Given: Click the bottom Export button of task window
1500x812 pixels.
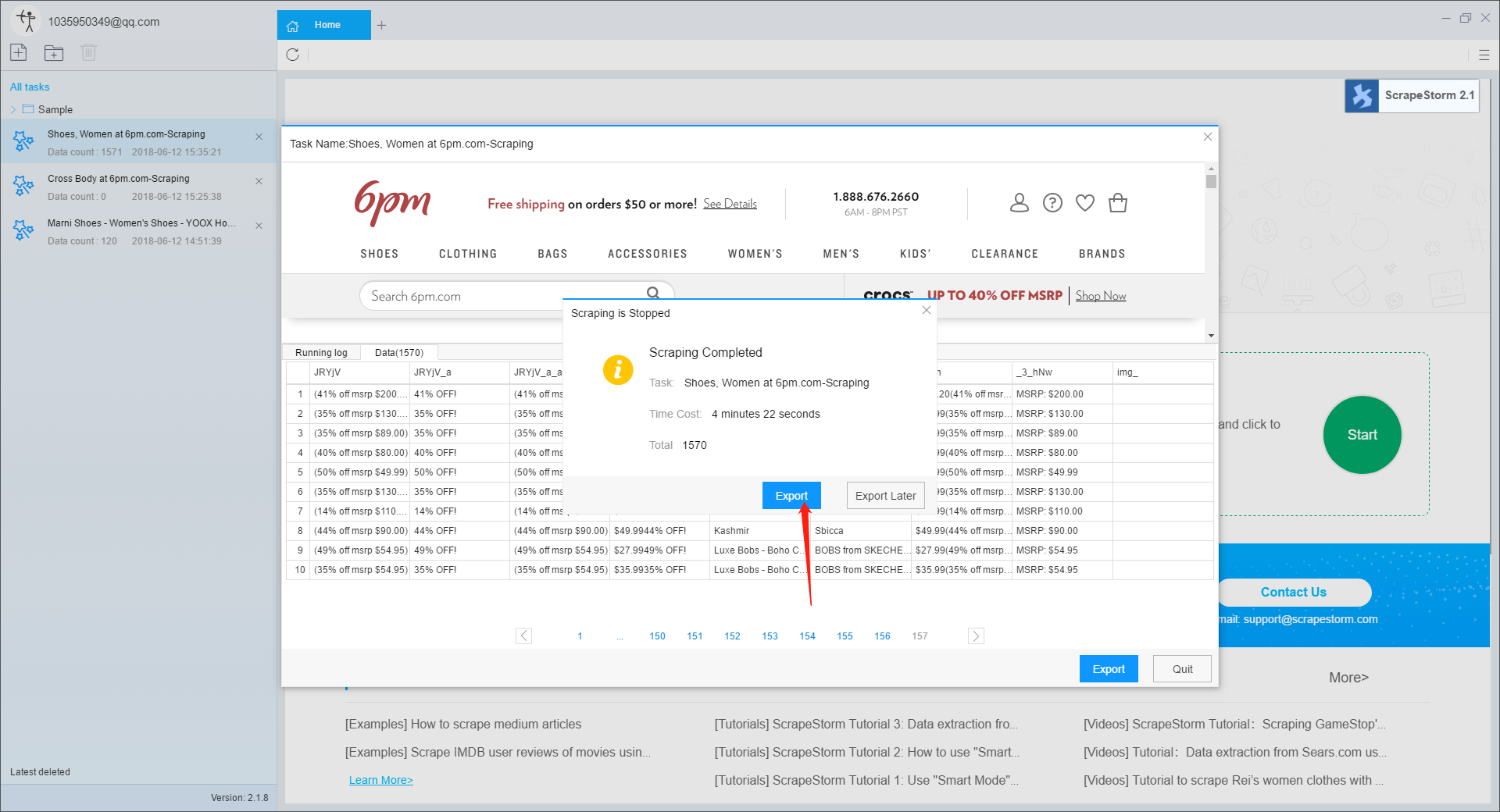Looking at the screenshot, I should (x=1108, y=669).
